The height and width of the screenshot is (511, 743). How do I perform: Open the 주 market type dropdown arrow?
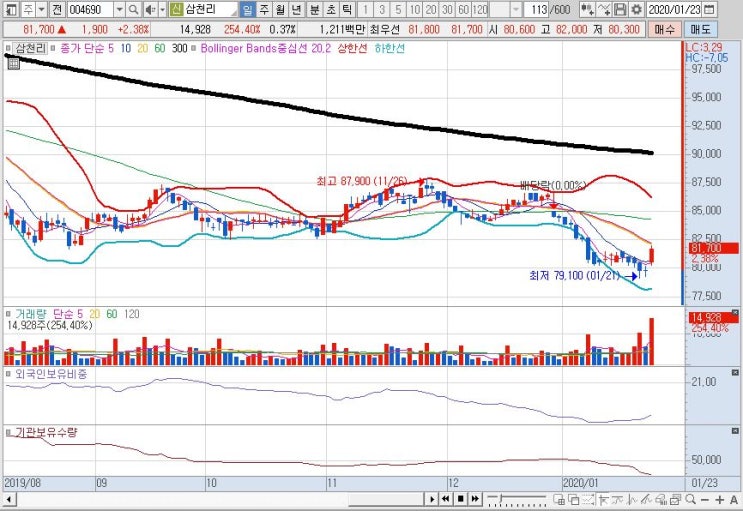(42, 9)
